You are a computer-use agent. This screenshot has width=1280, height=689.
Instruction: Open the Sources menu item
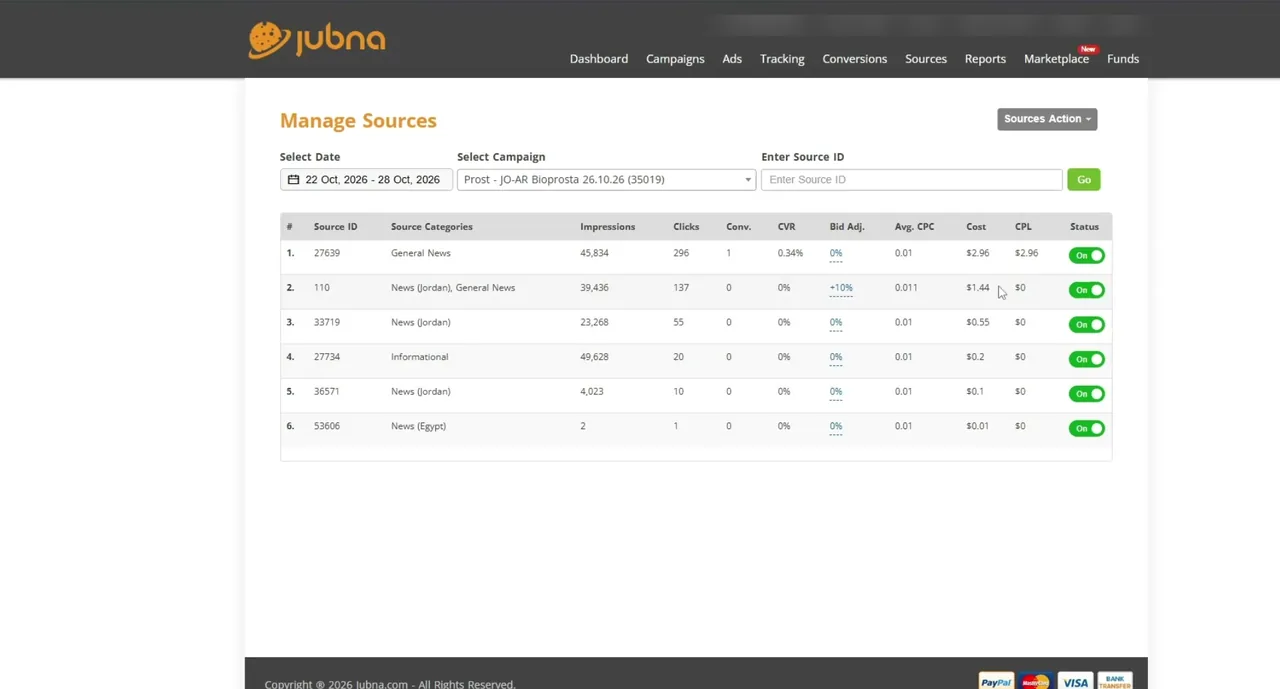tap(926, 59)
